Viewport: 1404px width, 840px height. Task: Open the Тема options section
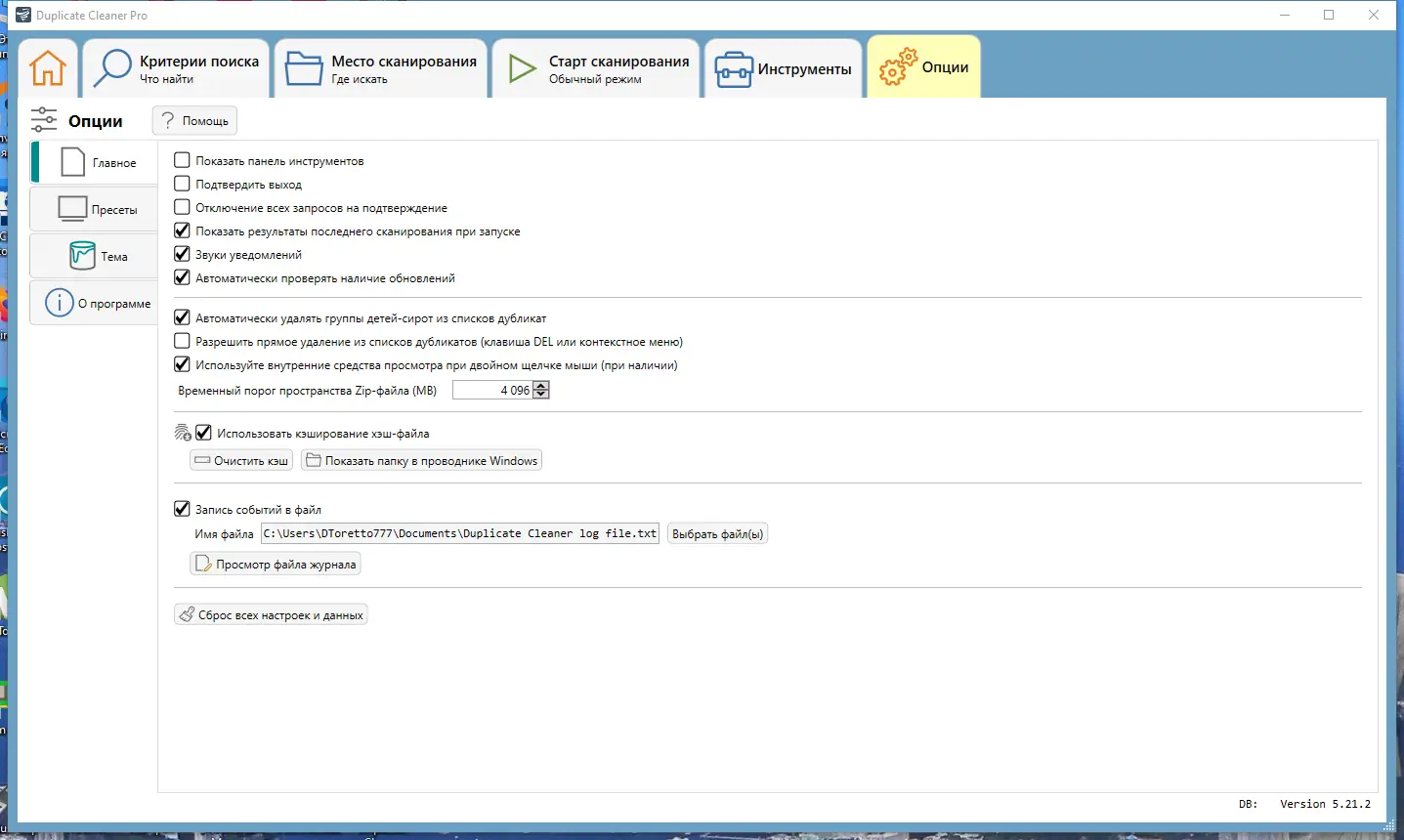[95, 256]
